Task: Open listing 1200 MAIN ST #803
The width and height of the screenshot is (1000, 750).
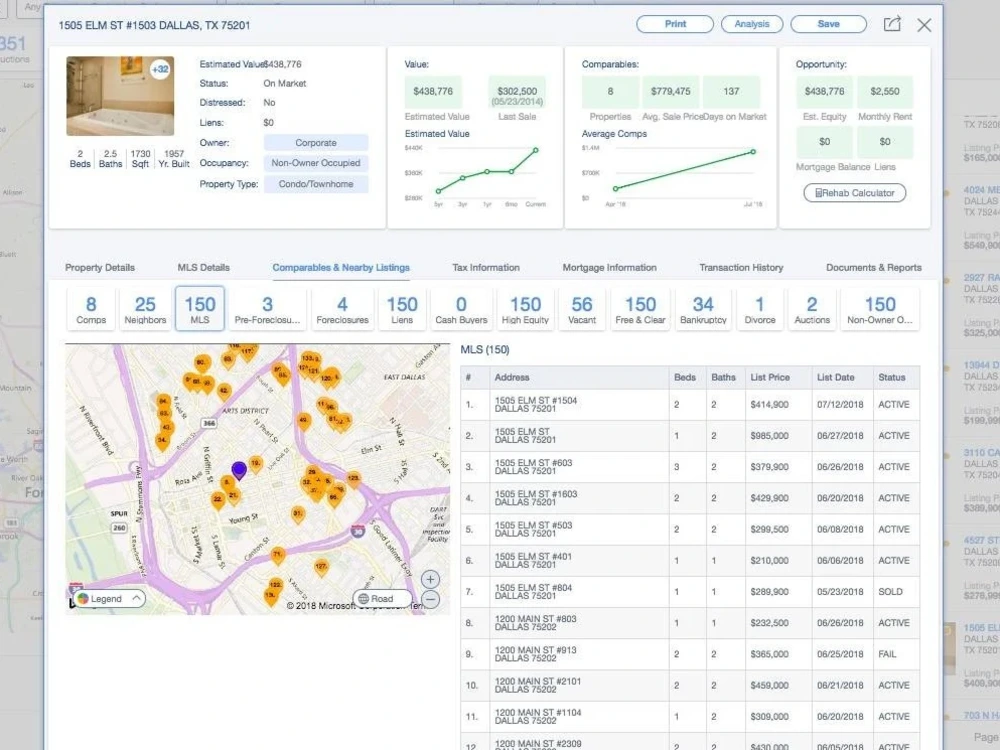Action: [690, 624]
